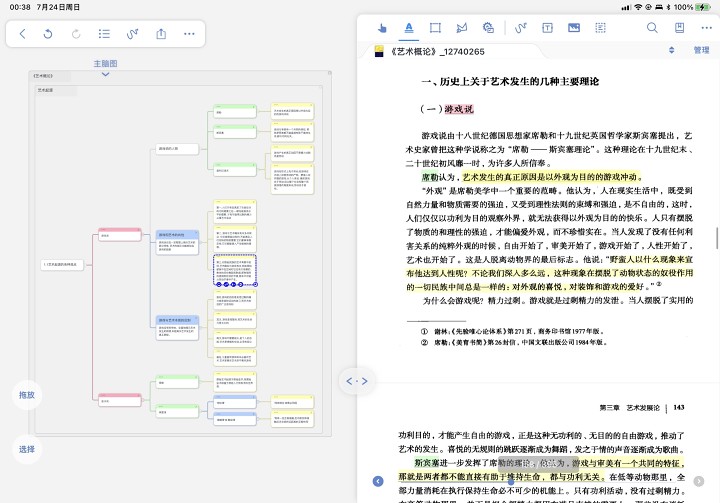Image resolution: width=720 pixels, height=503 pixels.
Task: Activate handwriting tool in mind map toolbar
Action: coord(132,34)
